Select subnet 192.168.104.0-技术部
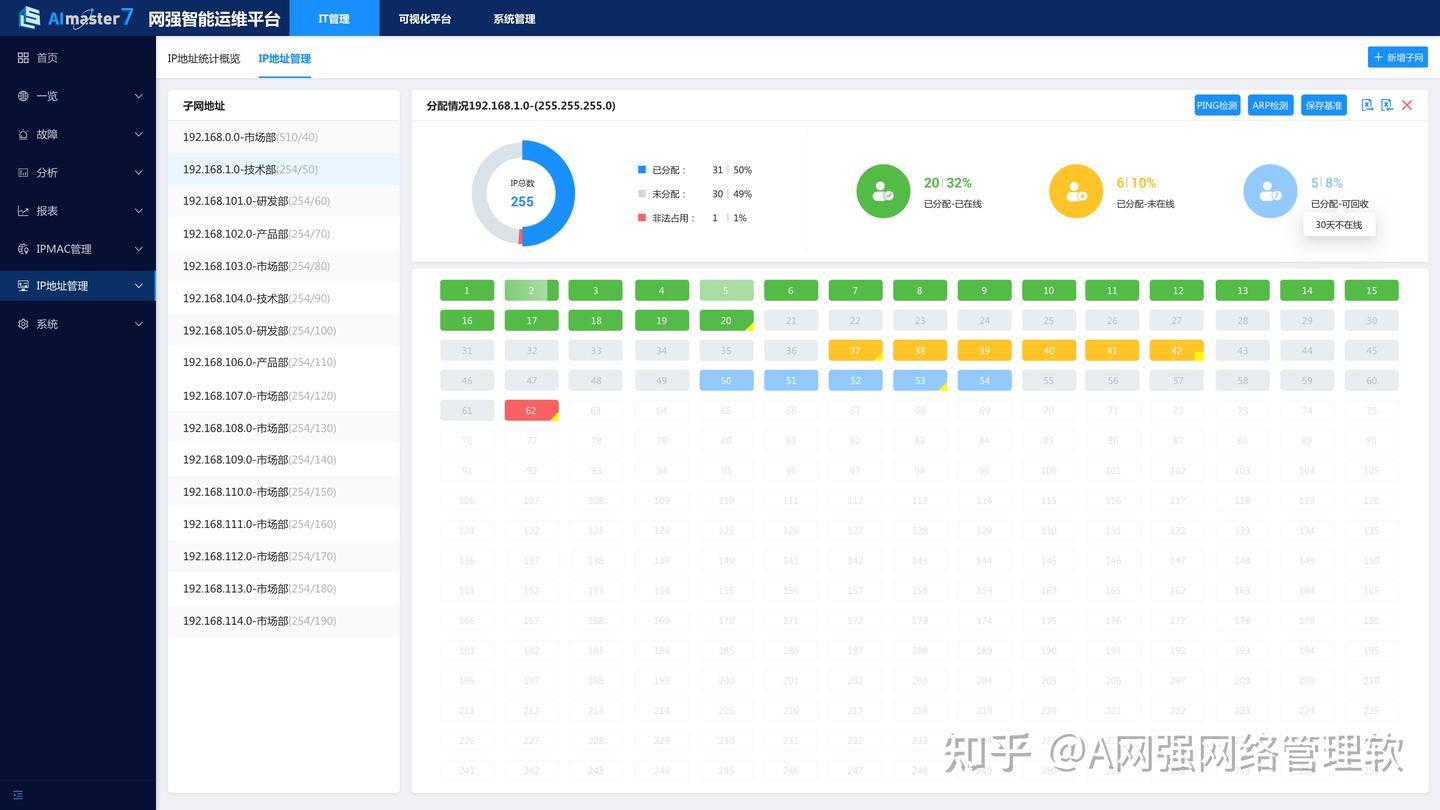This screenshot has height=810, width=1440. [283, 298]
